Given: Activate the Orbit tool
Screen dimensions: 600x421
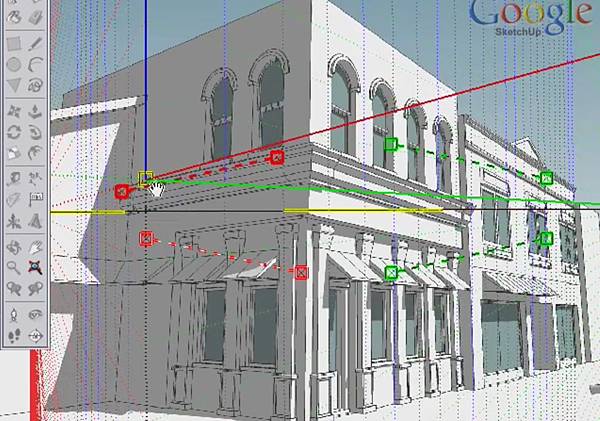Looking at the screenshot, I should (x=14, y=247).
